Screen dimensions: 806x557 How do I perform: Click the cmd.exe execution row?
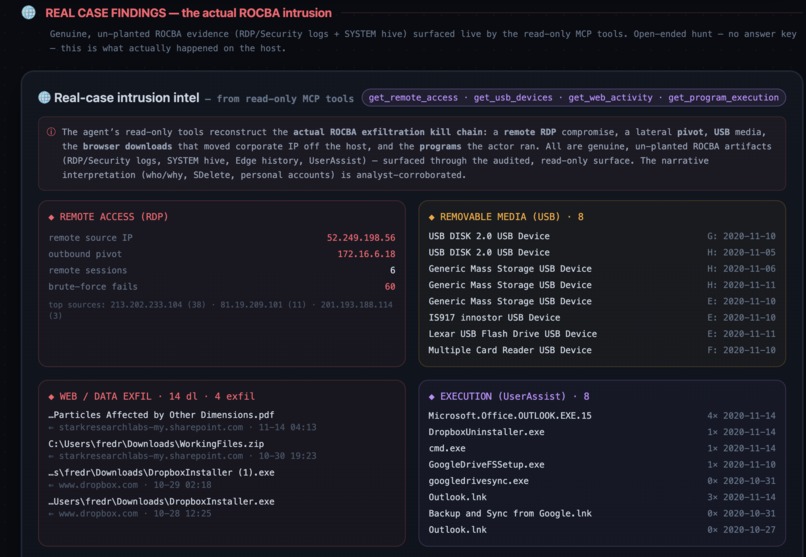[601, 448]
